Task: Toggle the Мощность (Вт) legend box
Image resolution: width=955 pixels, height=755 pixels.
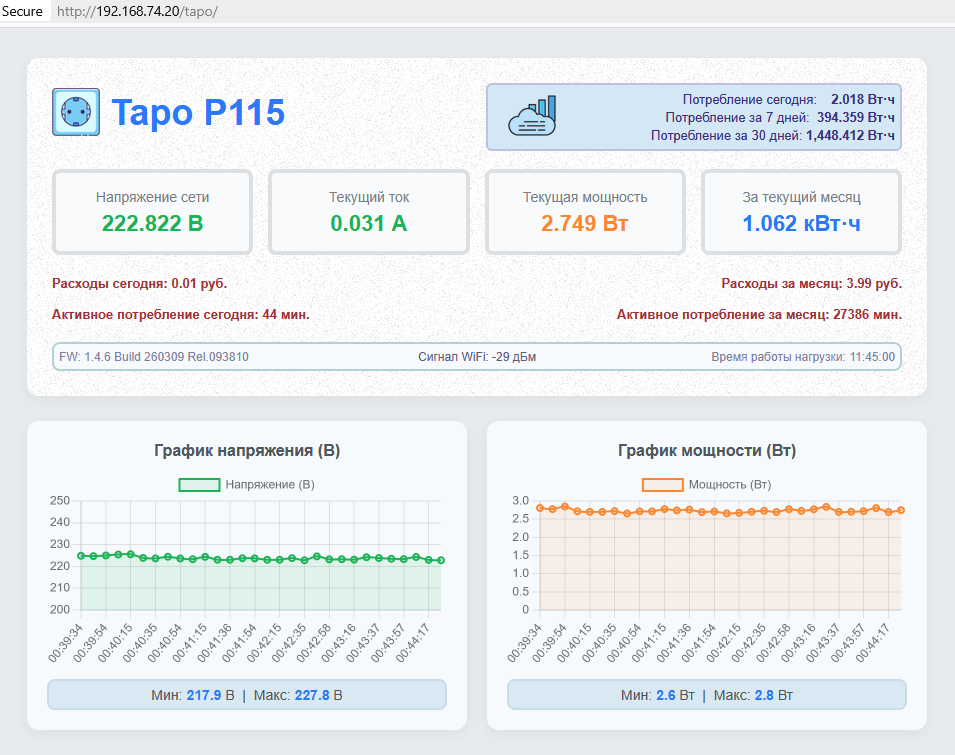Action: click(x=663, y=485)
